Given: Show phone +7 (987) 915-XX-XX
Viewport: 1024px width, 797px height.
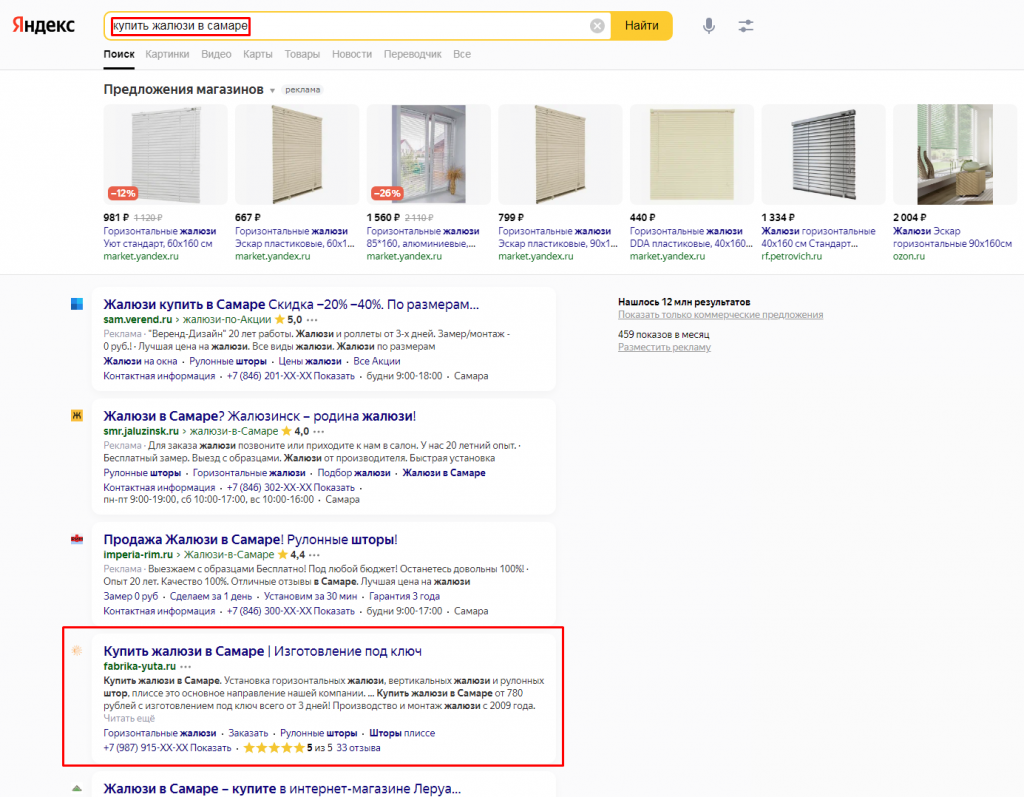Looking at the screenshot, I should tap(167, 749).
